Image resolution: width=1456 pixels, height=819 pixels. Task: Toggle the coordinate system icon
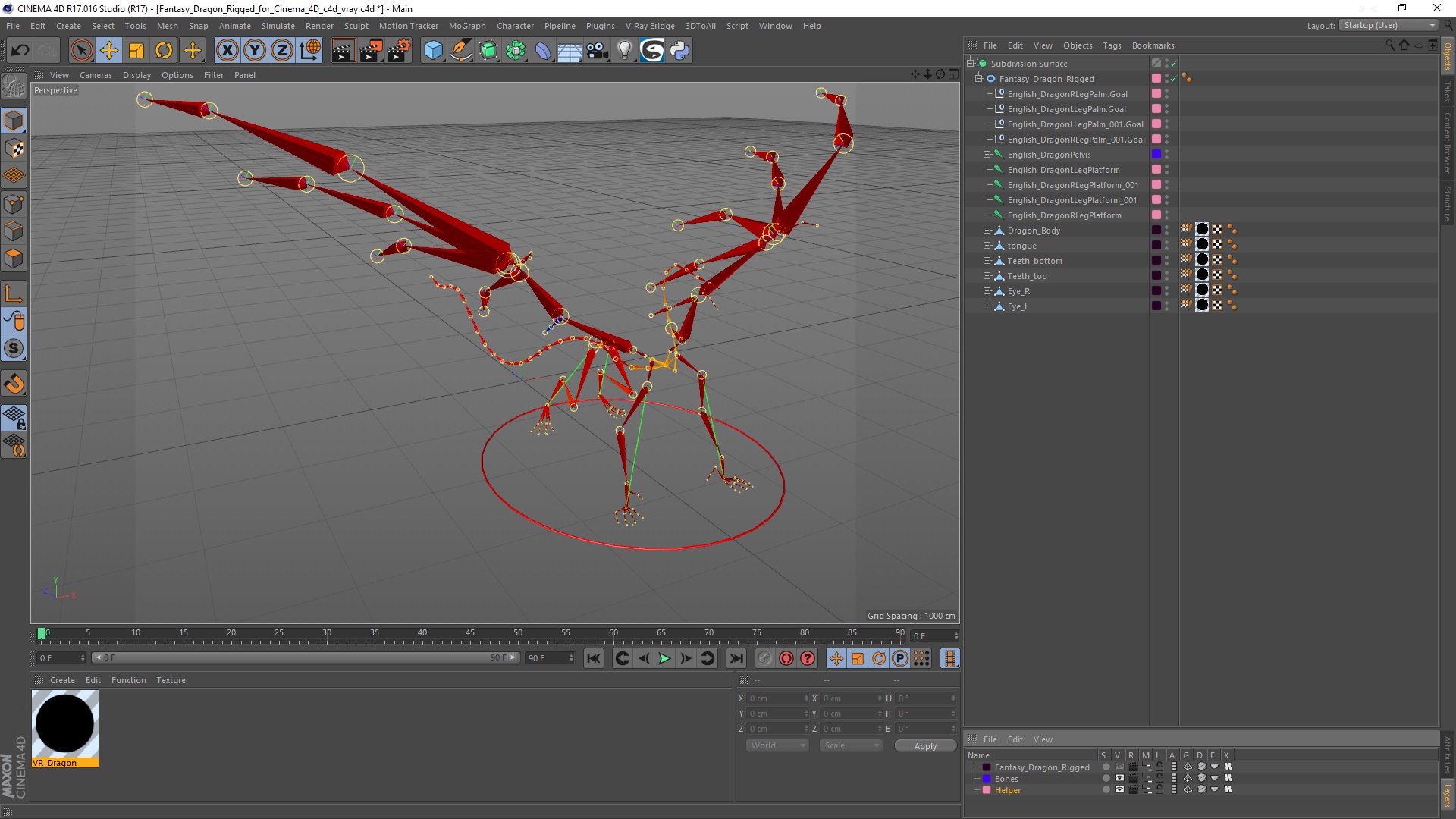pyautogui.click(x=310, y=51)
